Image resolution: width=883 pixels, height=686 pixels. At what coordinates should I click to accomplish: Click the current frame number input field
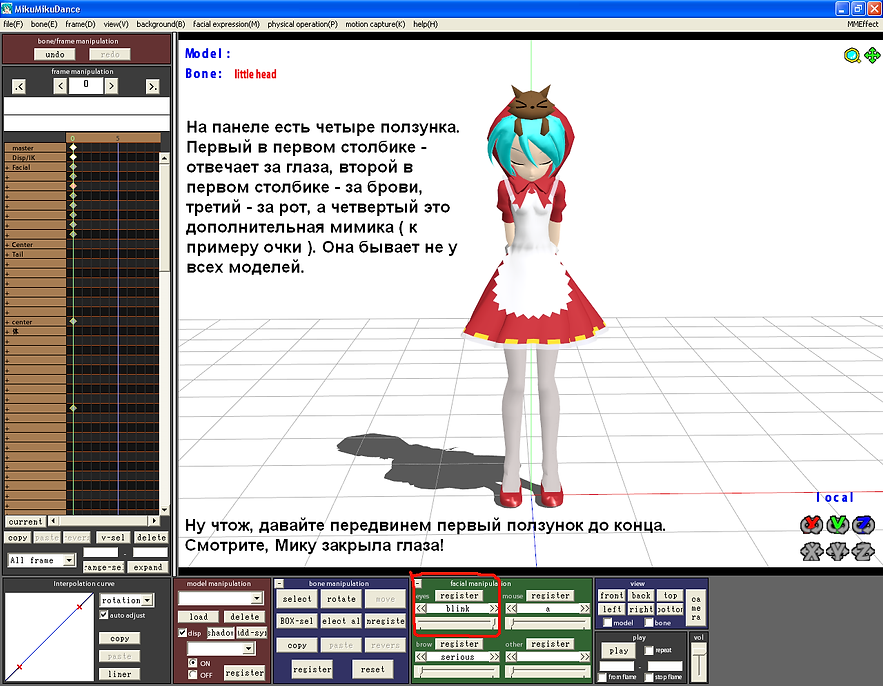point(86,86)
